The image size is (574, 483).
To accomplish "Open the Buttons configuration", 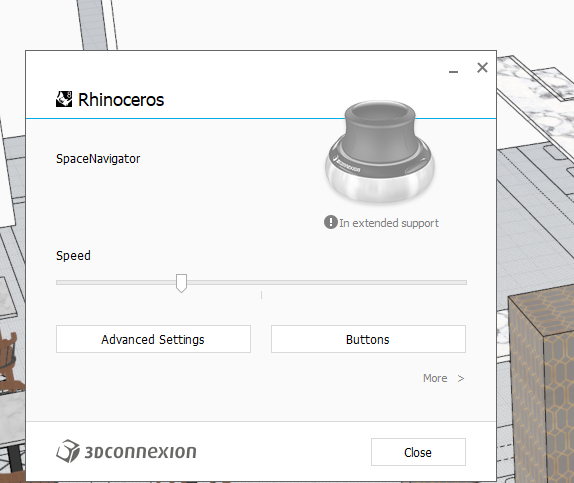I will point(368,339).
